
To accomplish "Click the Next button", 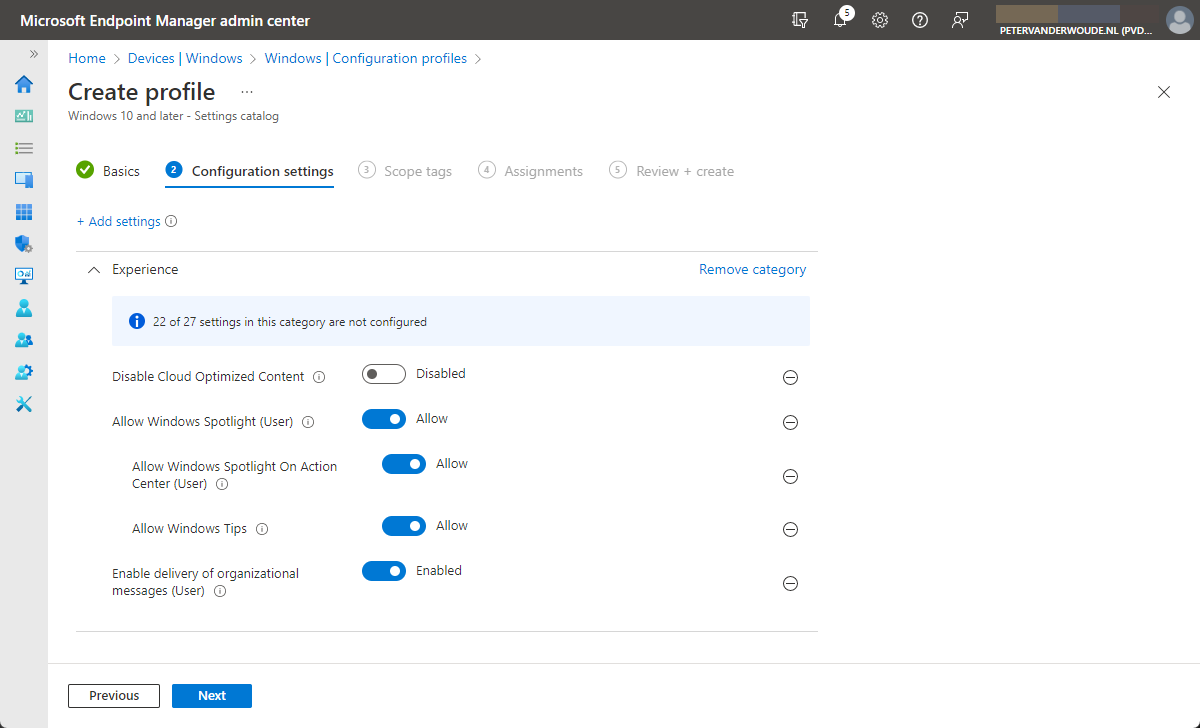I will (x=212, y=696).
